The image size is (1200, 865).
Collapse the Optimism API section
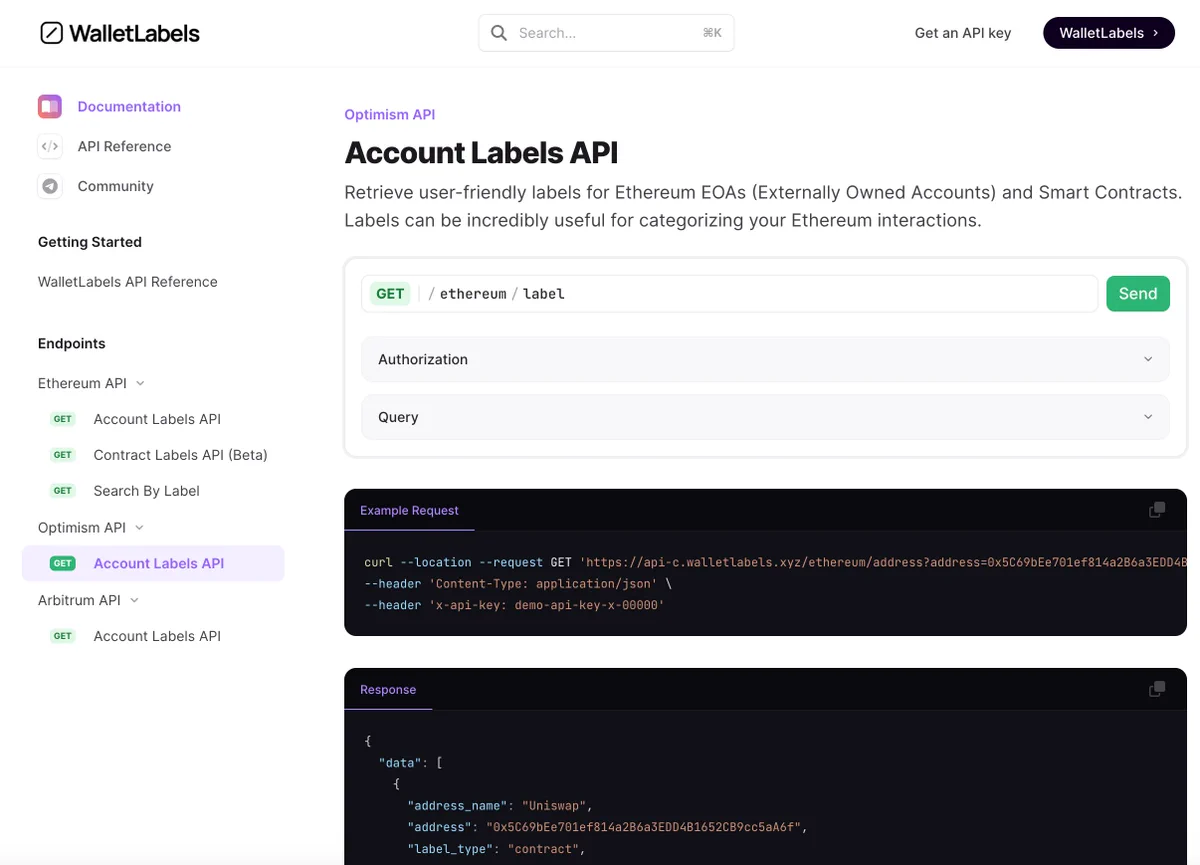(x=139, y=527)
